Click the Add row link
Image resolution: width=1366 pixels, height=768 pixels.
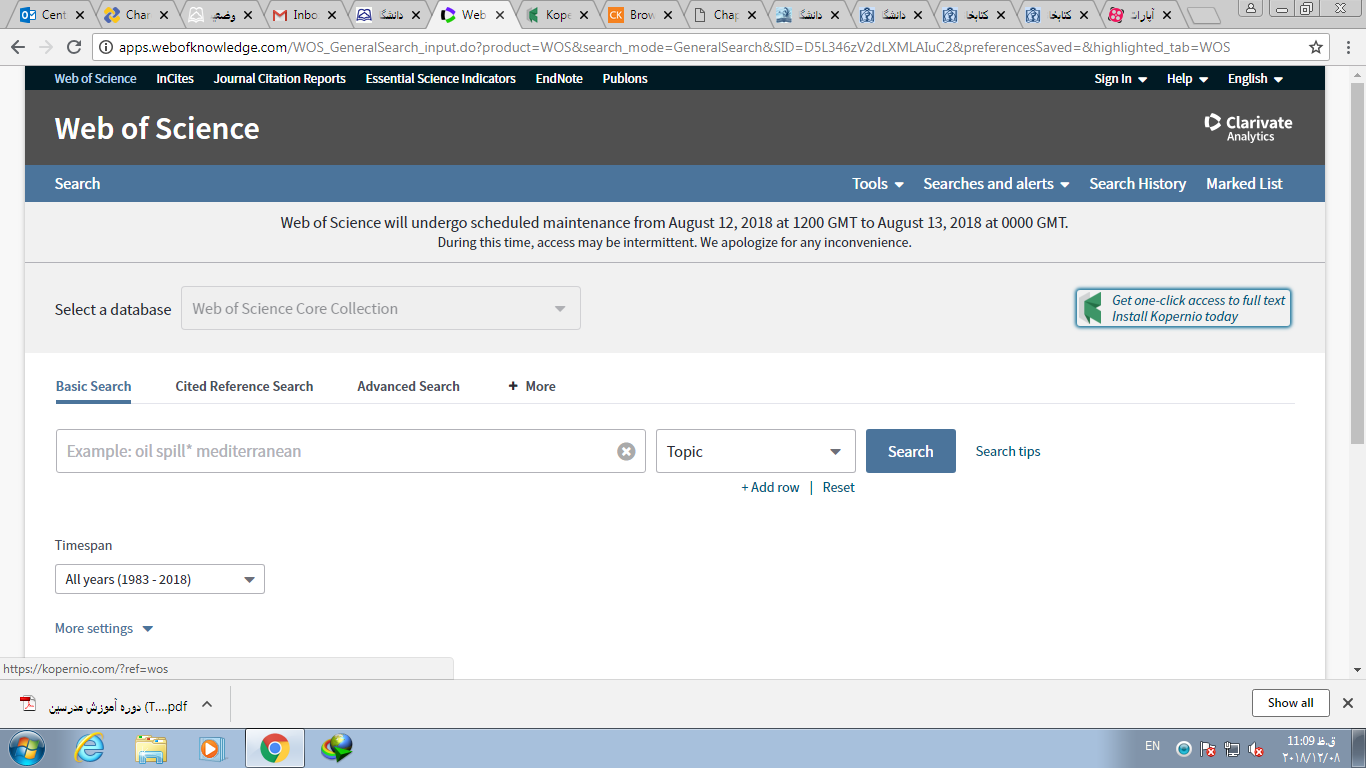tap(770, 487)
